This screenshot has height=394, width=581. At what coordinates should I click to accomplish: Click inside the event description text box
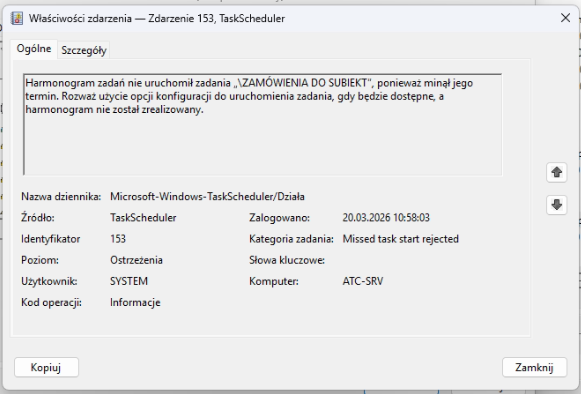click(x=262, y=125)
